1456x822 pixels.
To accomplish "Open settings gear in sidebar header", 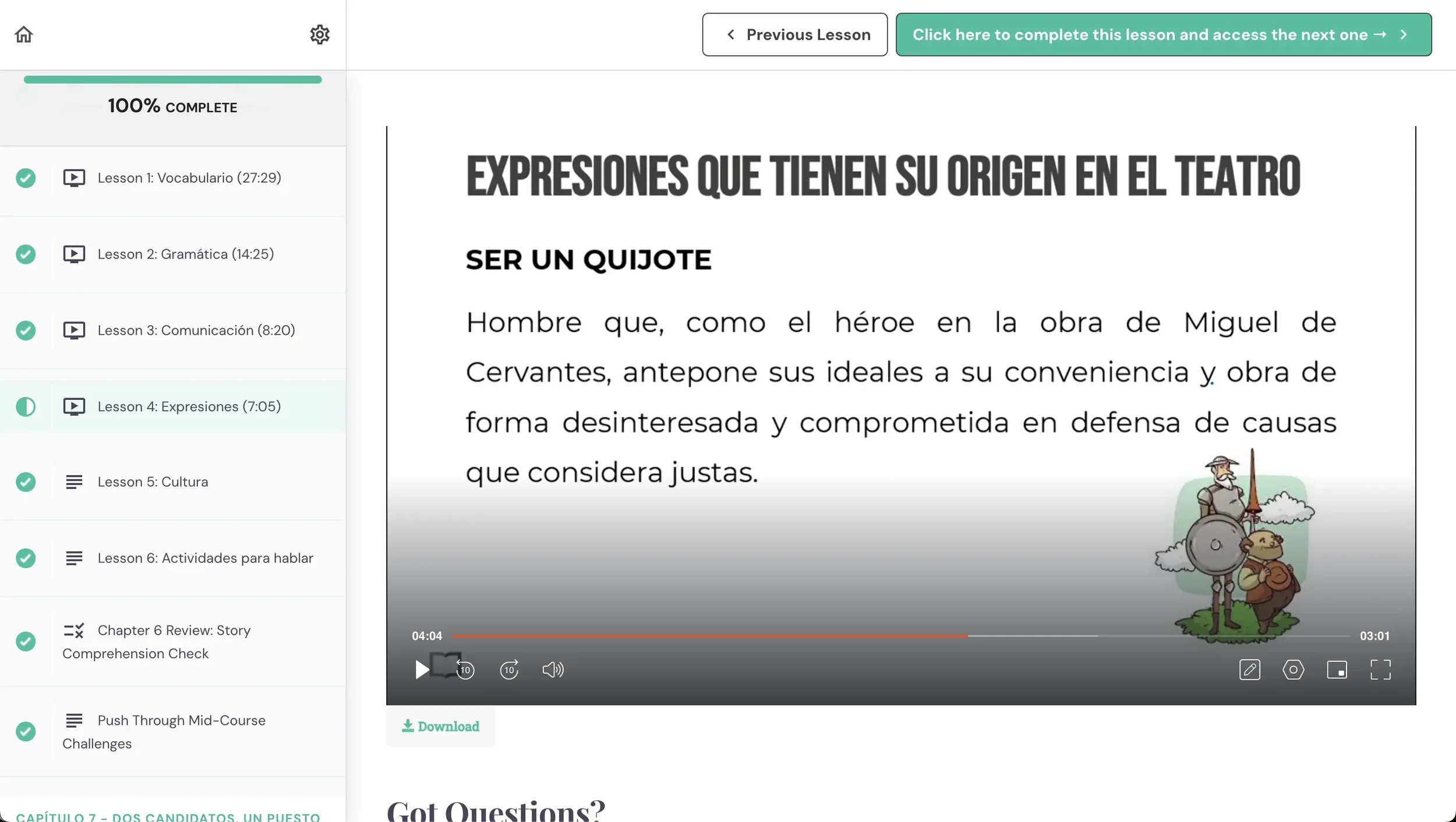I will (320, 34).
